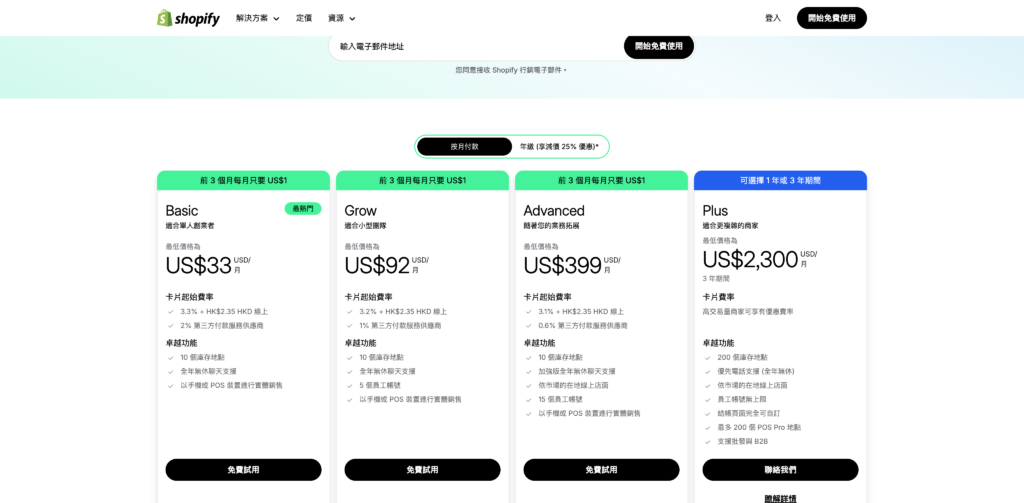Click '3.3% + HK$2.35 HKD 線上' text
1024x503 pixels.
(224, 312)
